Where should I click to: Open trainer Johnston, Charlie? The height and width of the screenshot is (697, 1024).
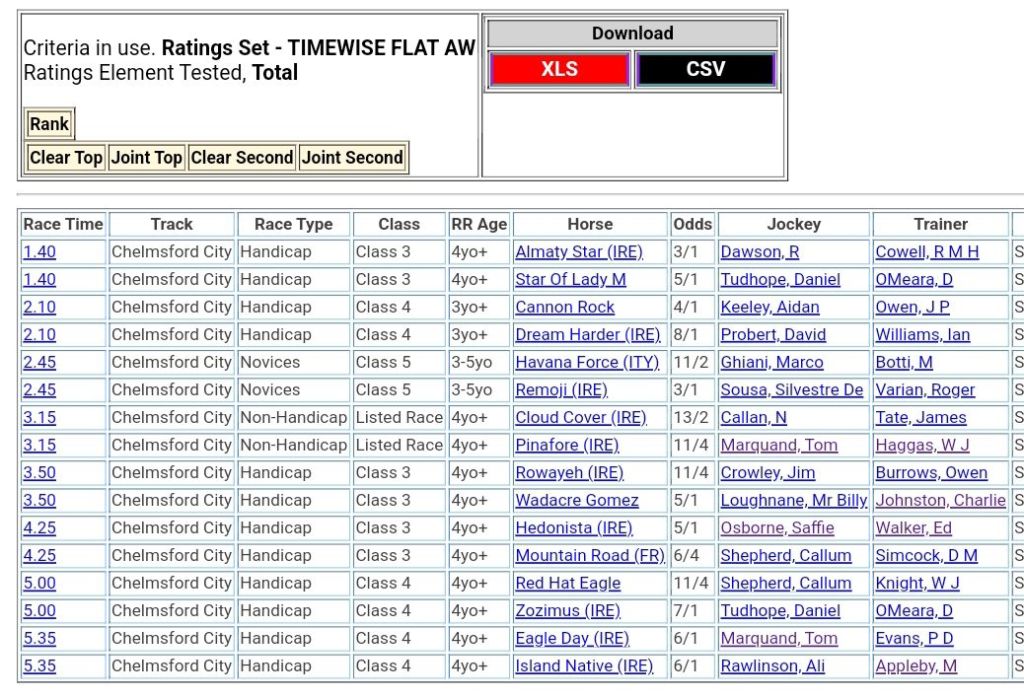(x=940, y=500)
